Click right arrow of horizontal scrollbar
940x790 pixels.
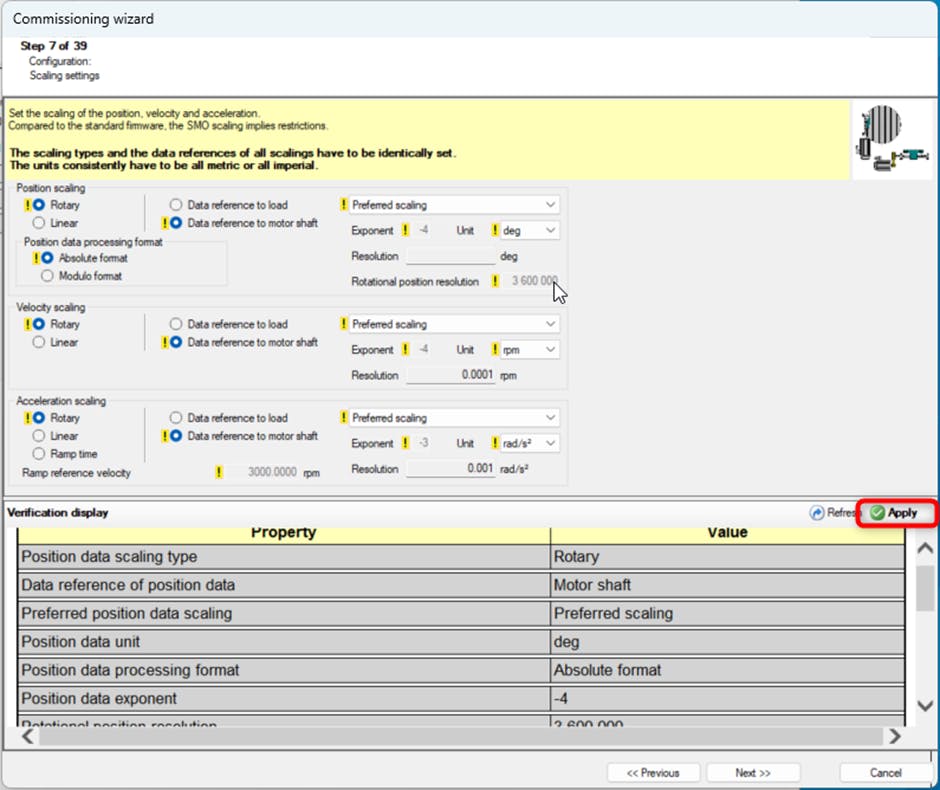pyautogui.click(x=894, y=736)
